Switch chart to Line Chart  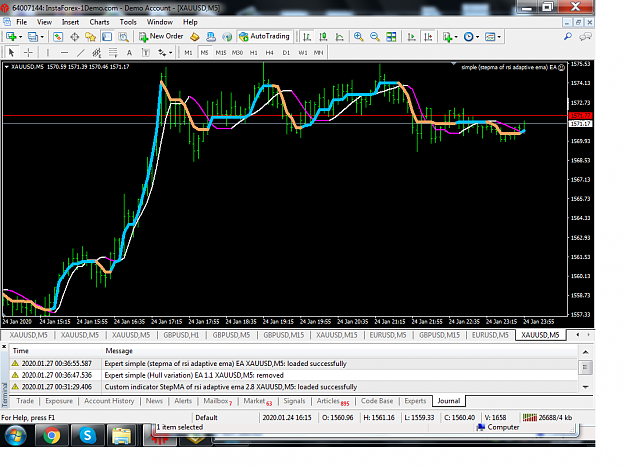click(340, 37)
